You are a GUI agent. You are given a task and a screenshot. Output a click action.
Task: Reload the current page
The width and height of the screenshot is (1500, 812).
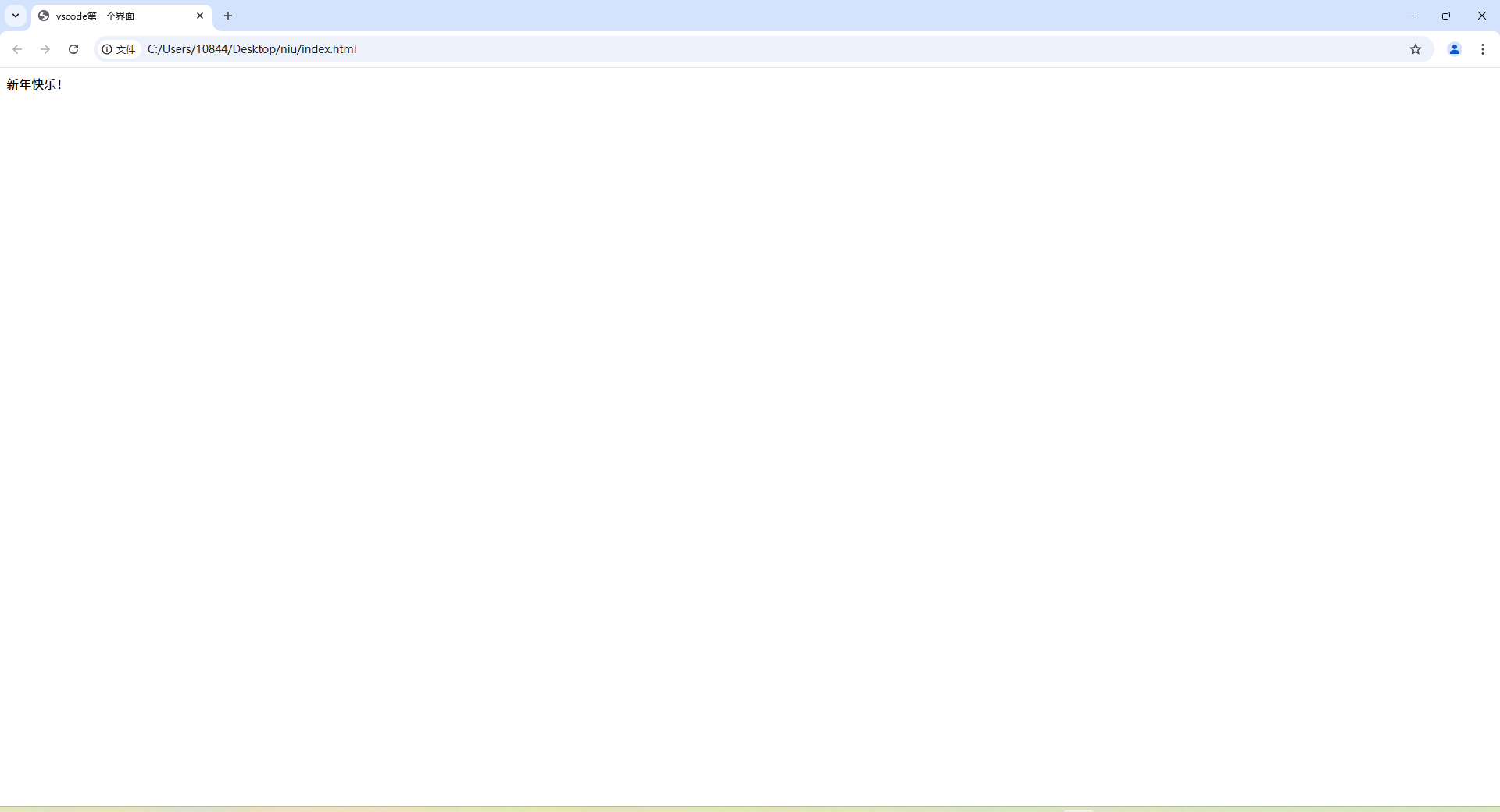point(73,48)
